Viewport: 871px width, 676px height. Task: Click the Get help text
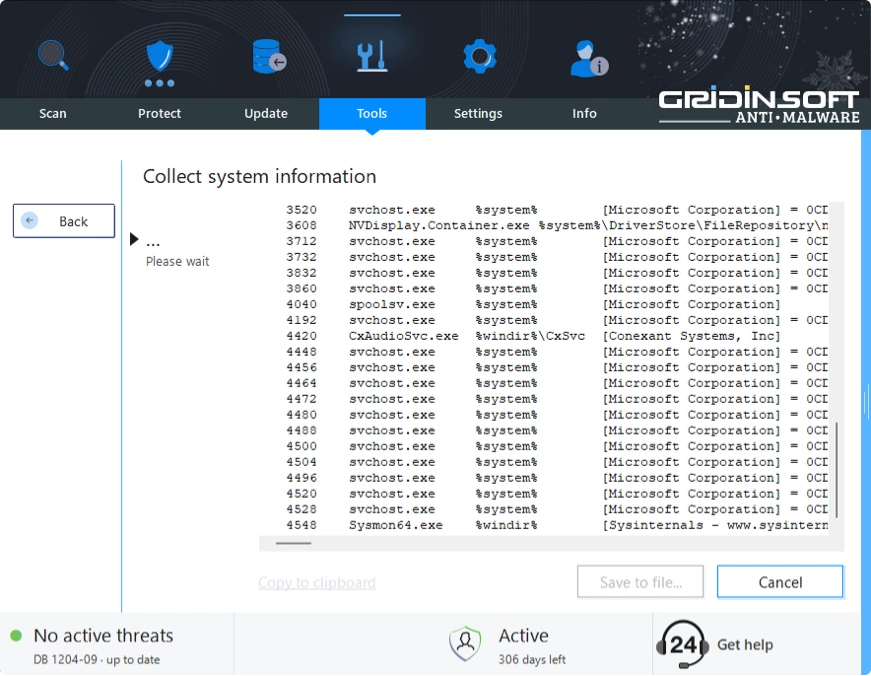click(x=745, y=644)
